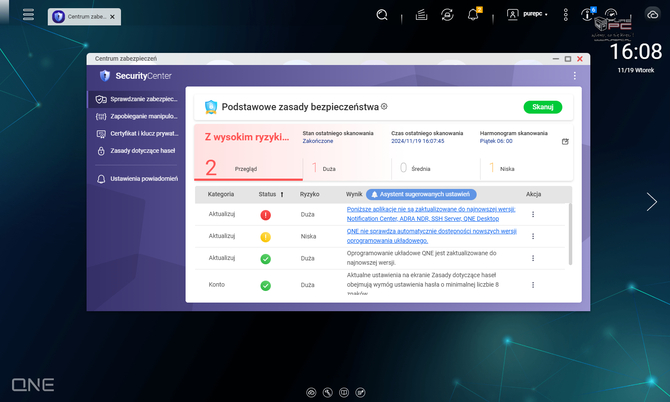Click the Security Center shield logo

point(105,76)
